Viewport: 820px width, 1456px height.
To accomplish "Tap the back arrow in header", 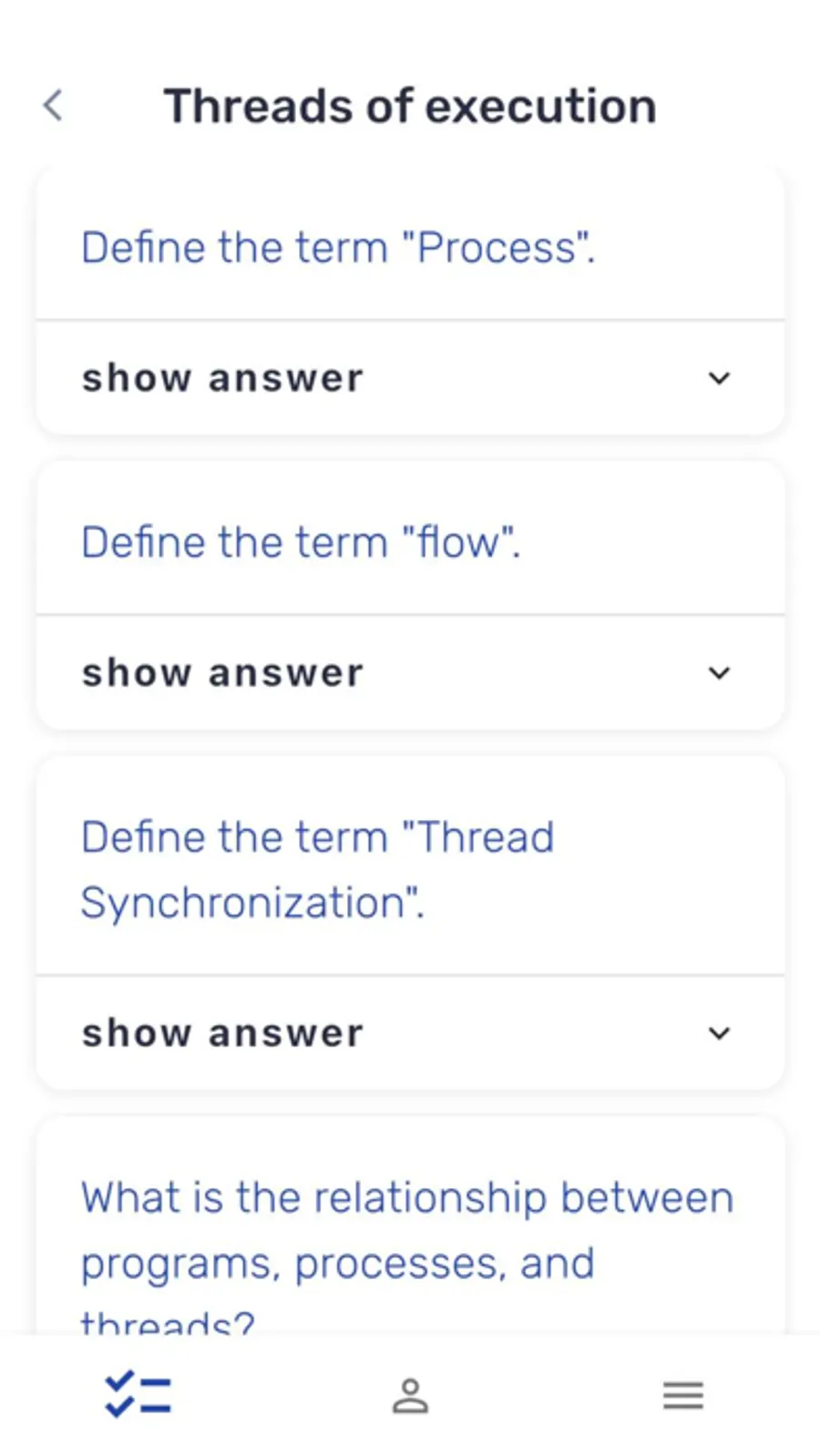I will pyautogui.click(x=54, y=106).
